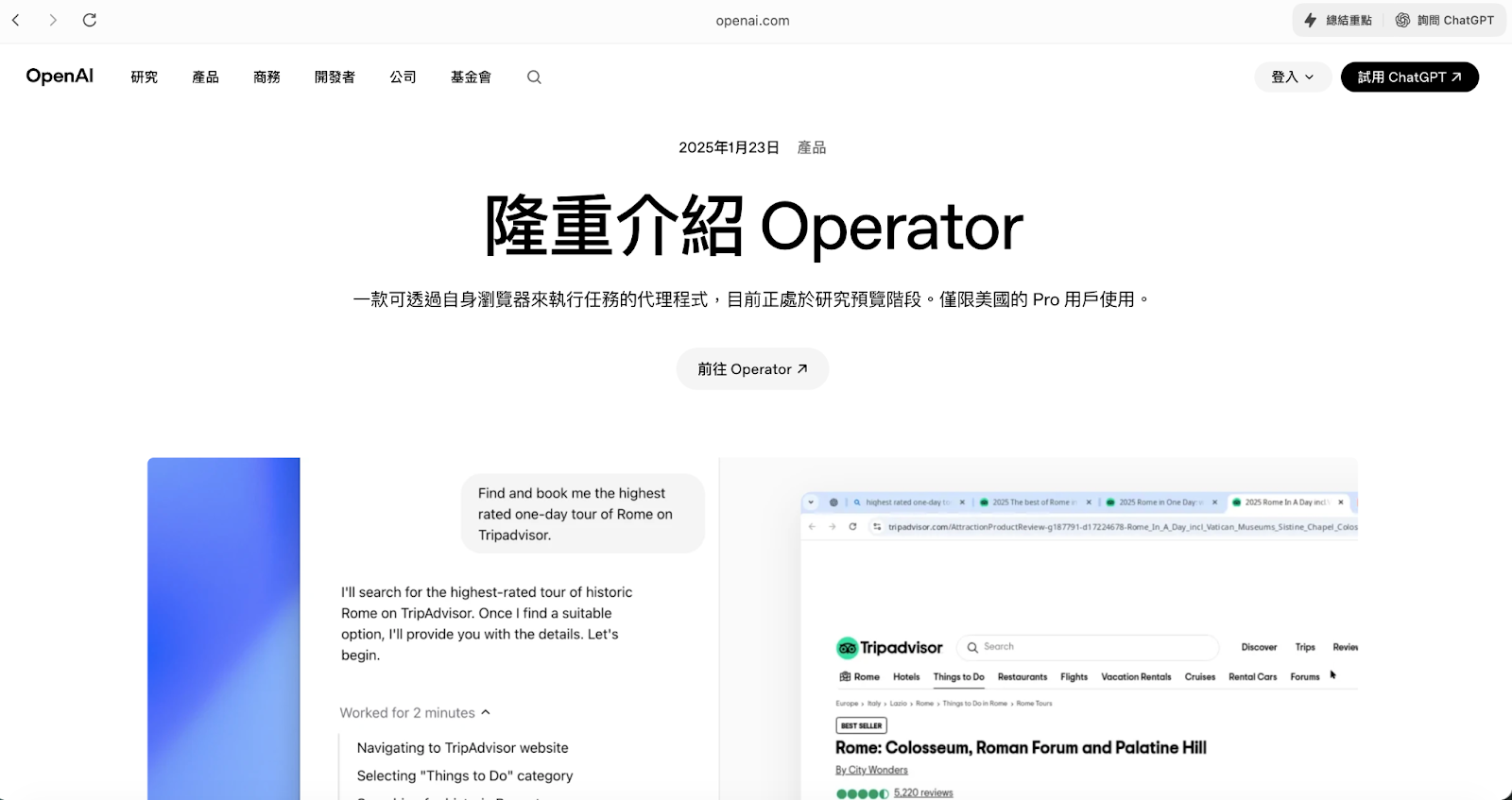
Task: Click the browser forward arrow
Action: [53, 20]
